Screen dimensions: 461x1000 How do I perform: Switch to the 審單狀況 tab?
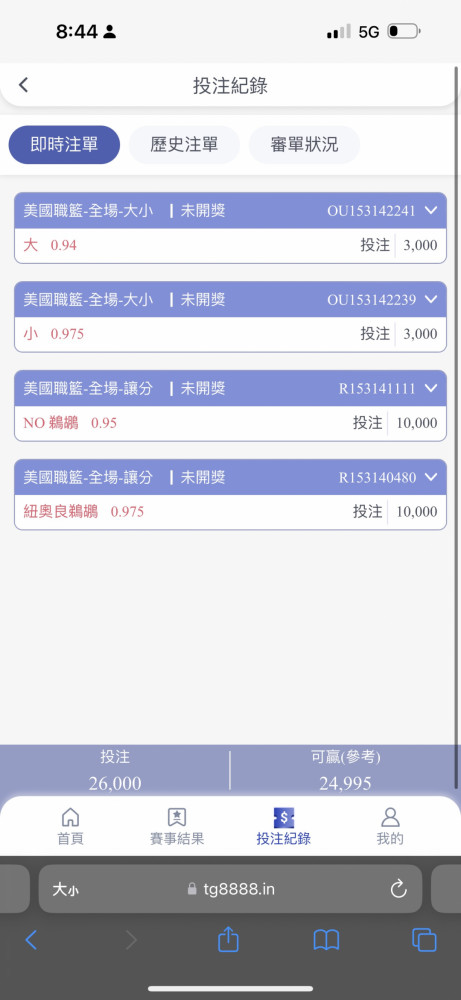click(304, 145)
